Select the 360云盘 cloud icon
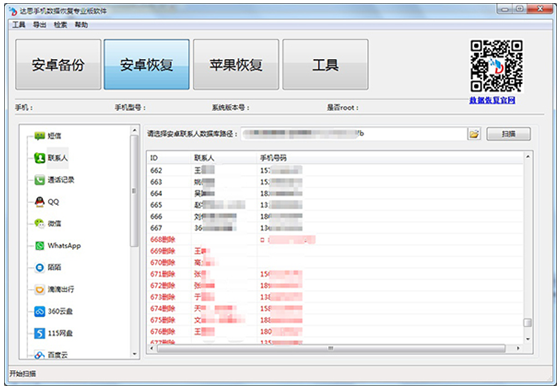Screen dimensions: 557x389 tap(39, 312)
